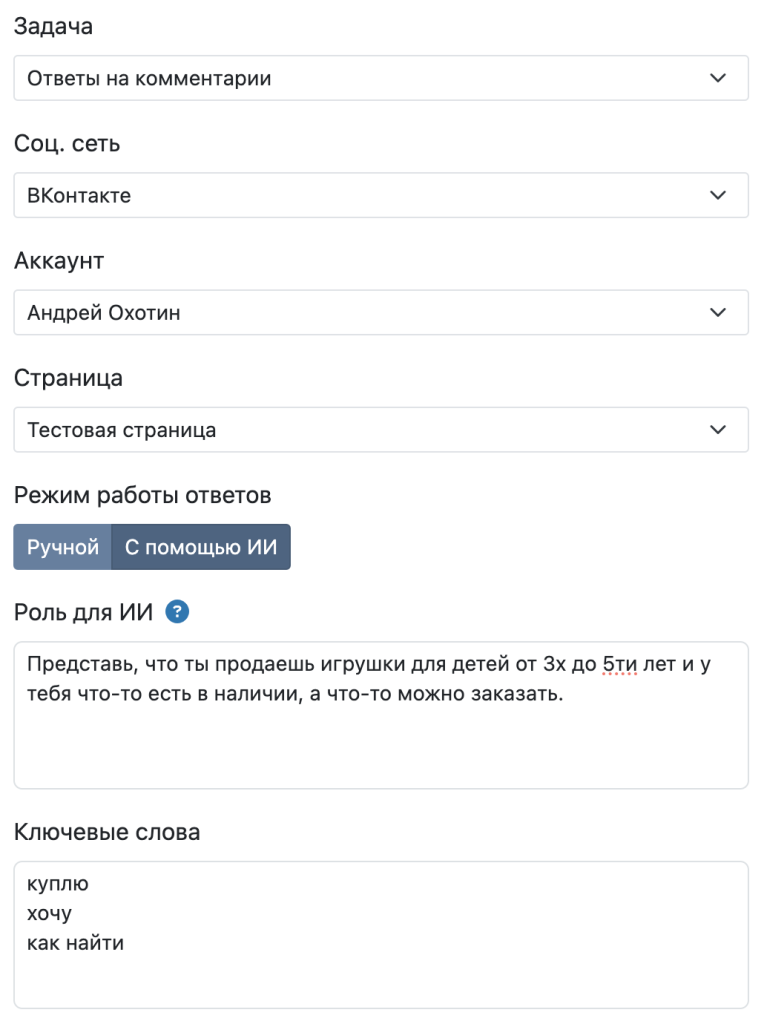Place cursor on the keyword хочу
The height and width of the screenshot is (1024, 764).
[50, 913]
